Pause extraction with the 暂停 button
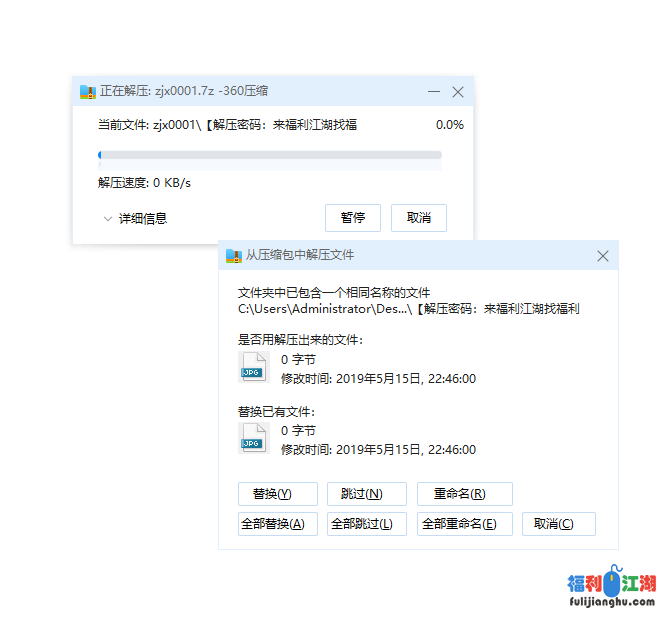This screenshot has height=617, width=667. 353,218
